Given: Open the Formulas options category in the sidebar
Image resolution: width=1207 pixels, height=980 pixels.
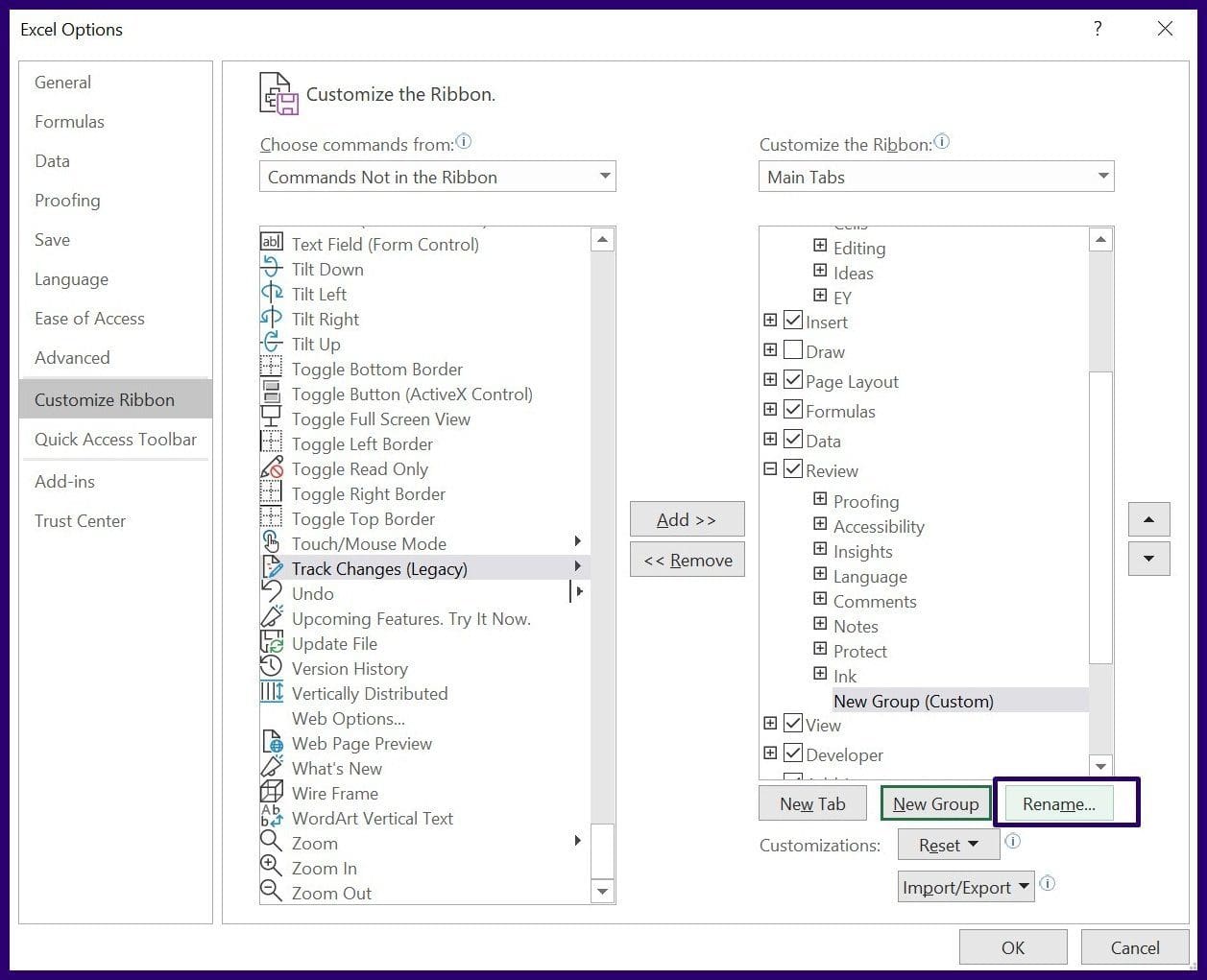Looking at the screenshot, I should (115, 122).
